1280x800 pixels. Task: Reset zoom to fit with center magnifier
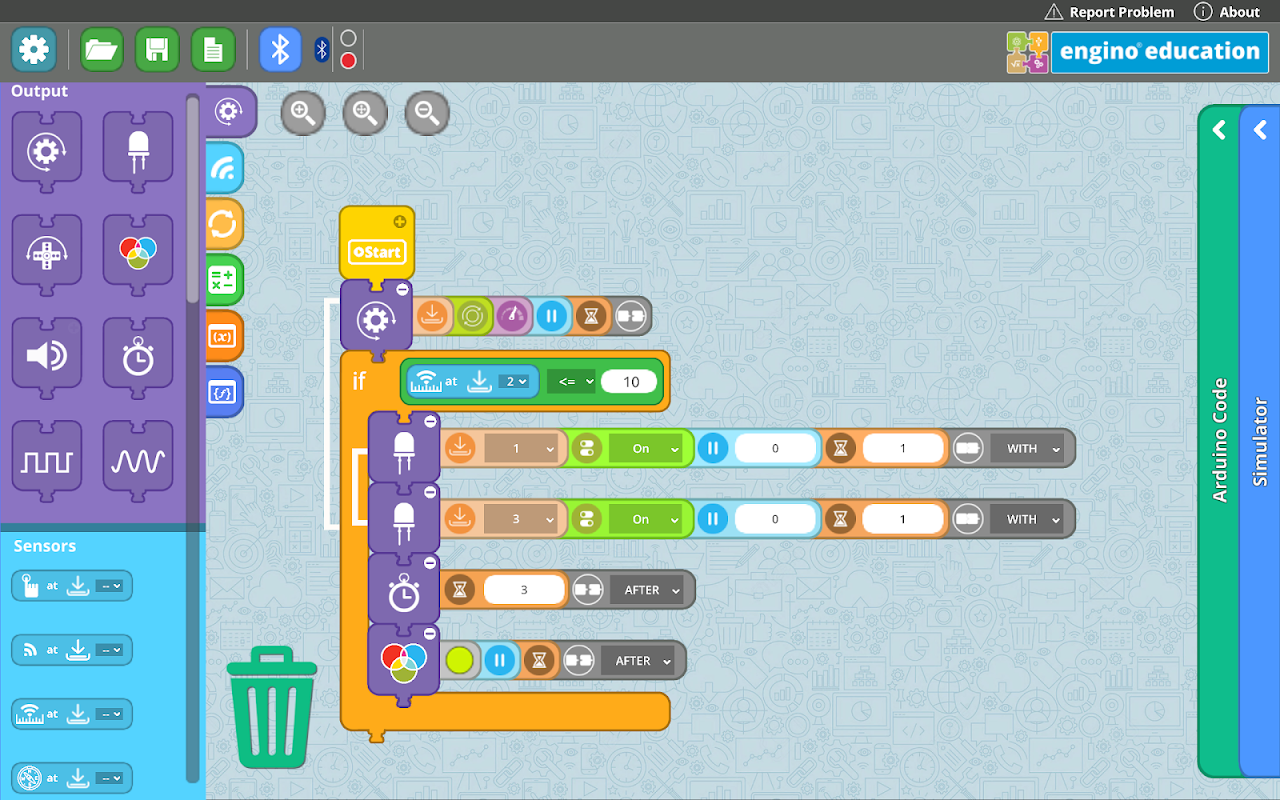[365, 114]
